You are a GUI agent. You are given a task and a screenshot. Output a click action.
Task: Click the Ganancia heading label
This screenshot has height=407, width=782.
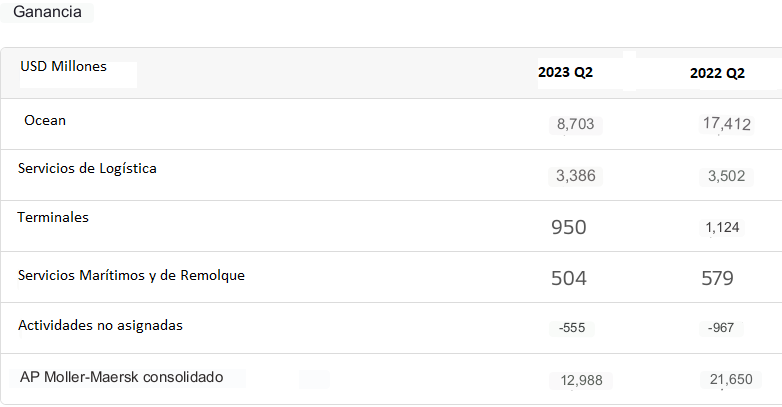pyautogui.click(x=47, y=11)
